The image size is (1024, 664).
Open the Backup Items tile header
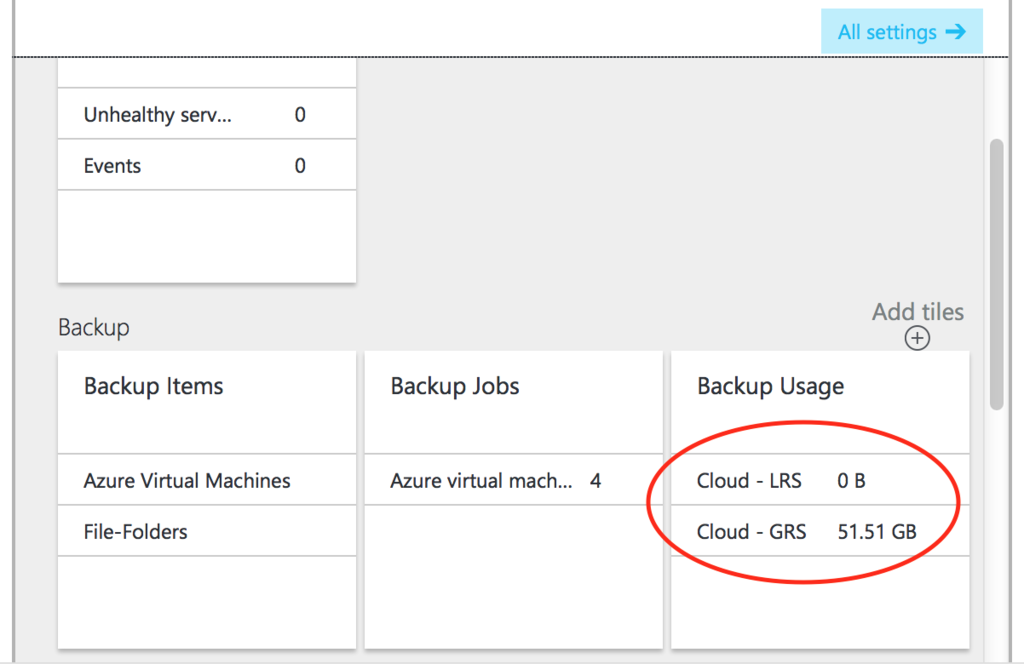(x=154, y=387)
